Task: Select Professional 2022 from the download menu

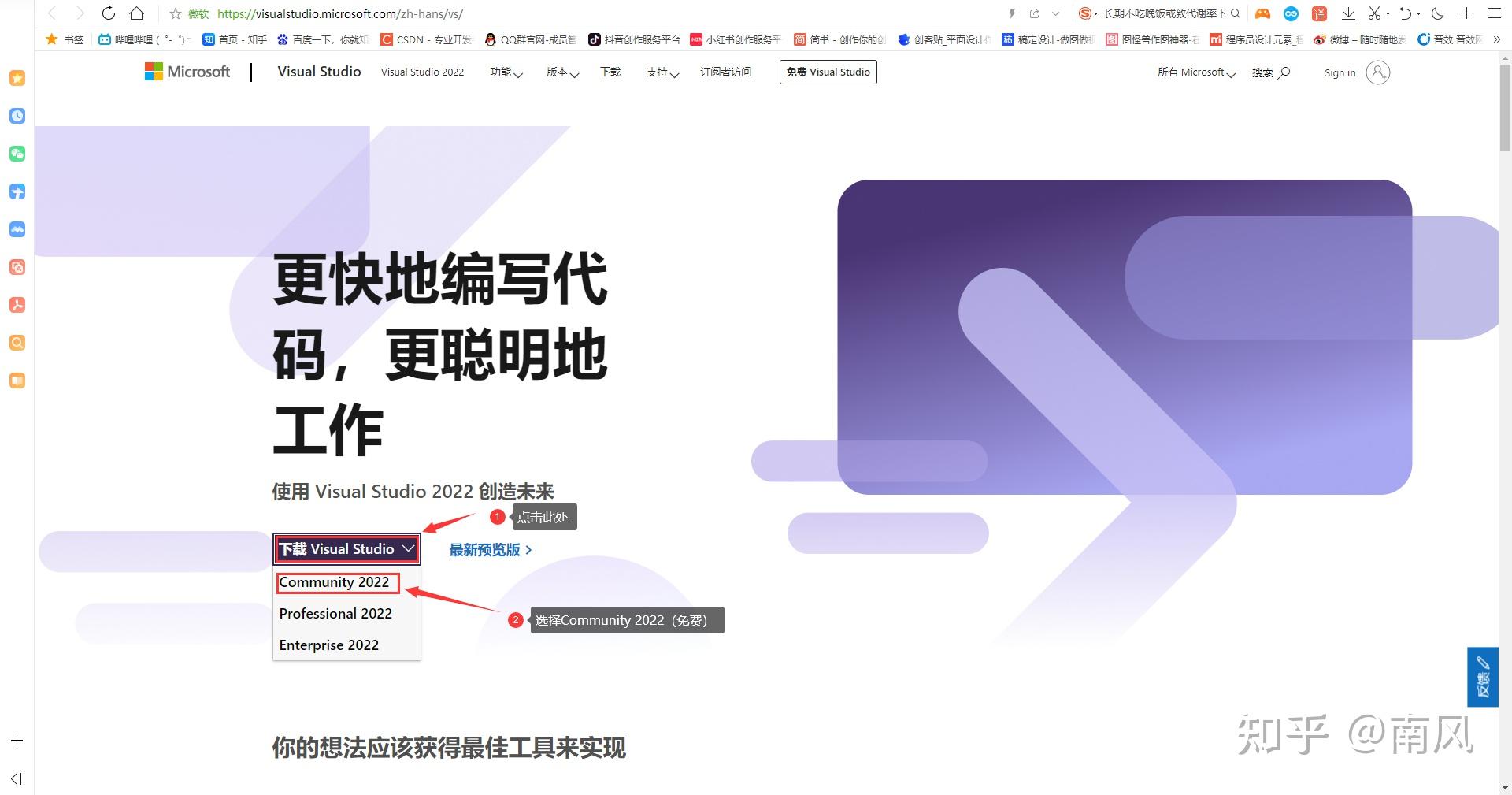Action: 335,614
